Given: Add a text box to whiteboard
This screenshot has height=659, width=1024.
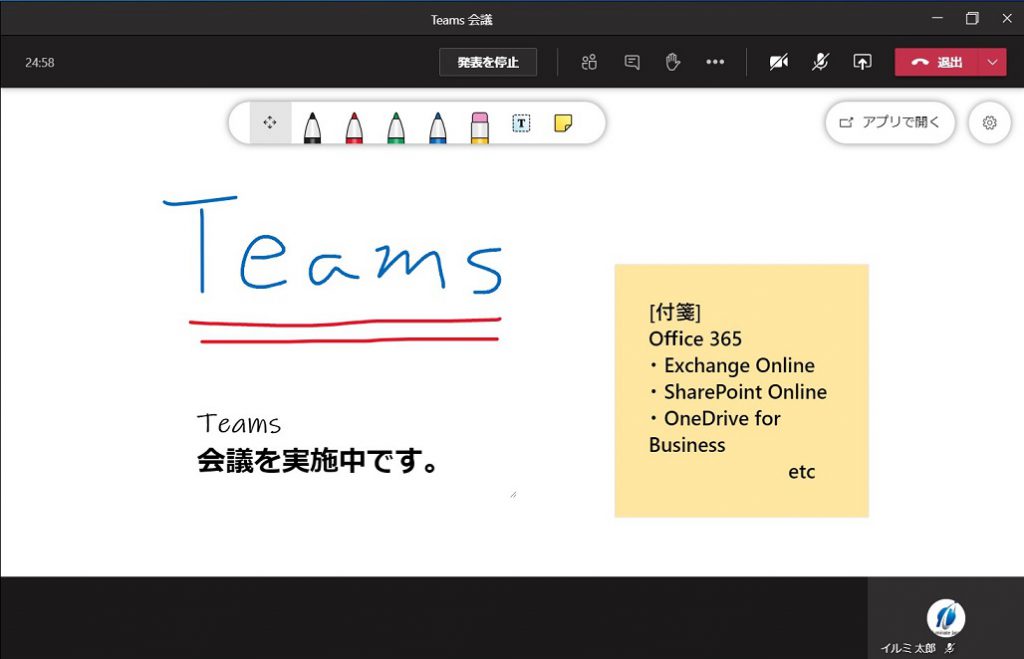Looking at the screenshot, I should pos(521,123).
